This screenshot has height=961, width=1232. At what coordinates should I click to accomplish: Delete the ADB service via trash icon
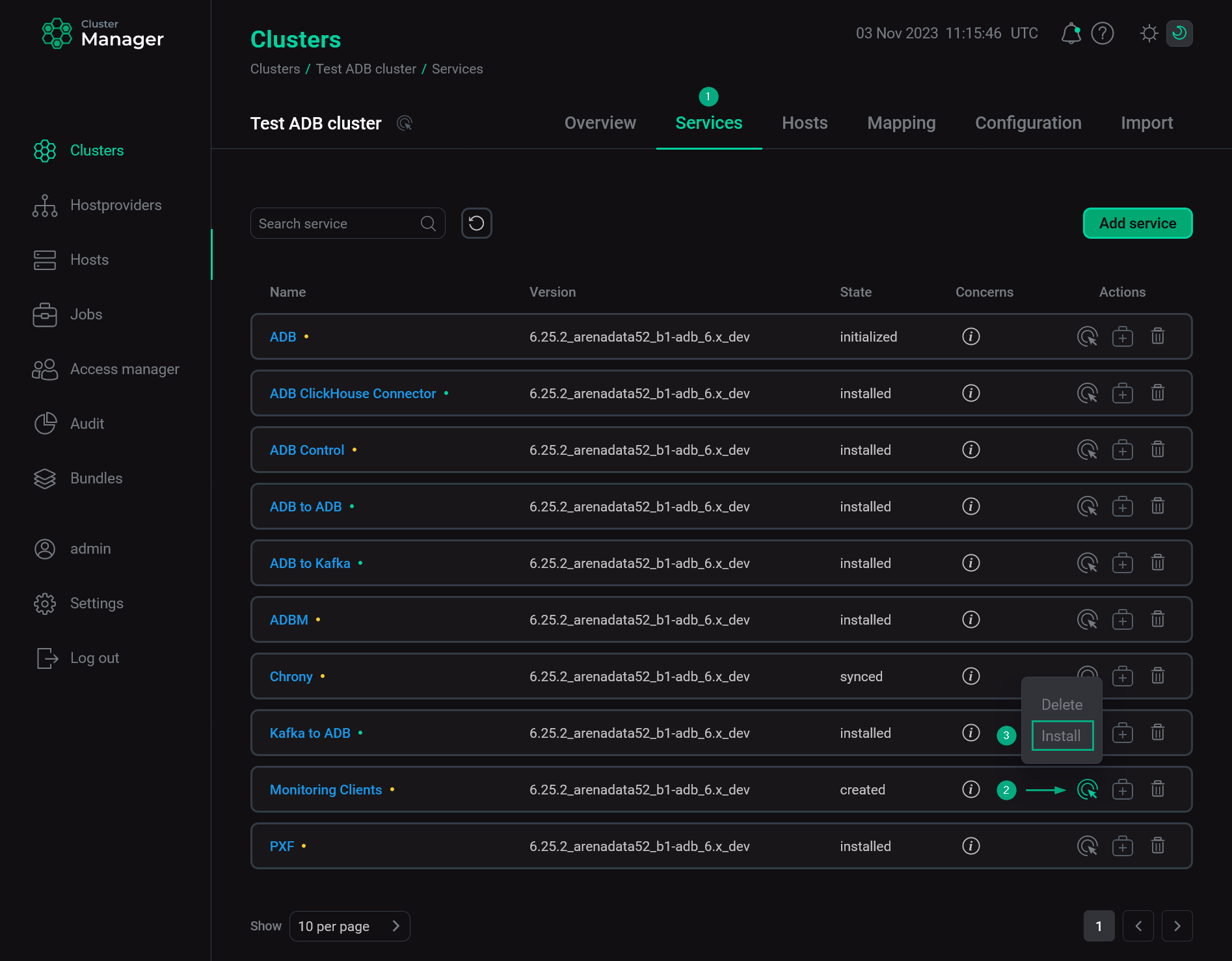tap(1158, 336)
